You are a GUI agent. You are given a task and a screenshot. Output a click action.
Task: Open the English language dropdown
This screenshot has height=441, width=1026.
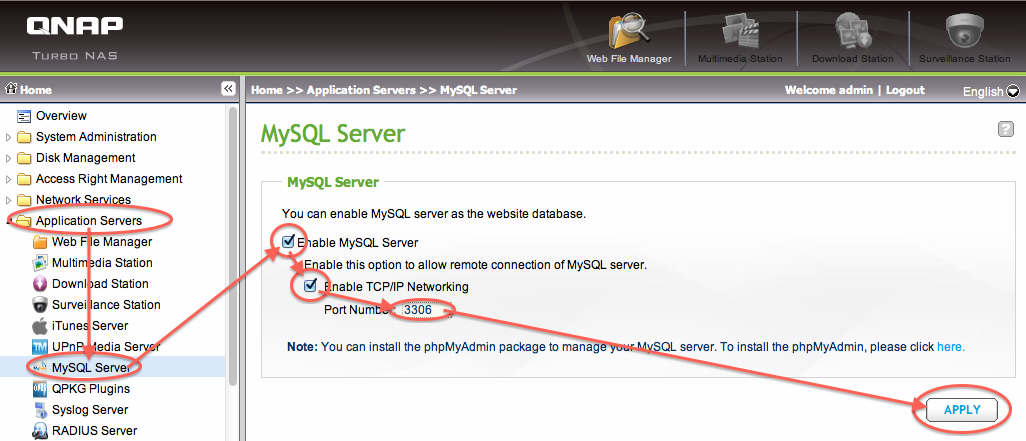[x=991, y=92]
